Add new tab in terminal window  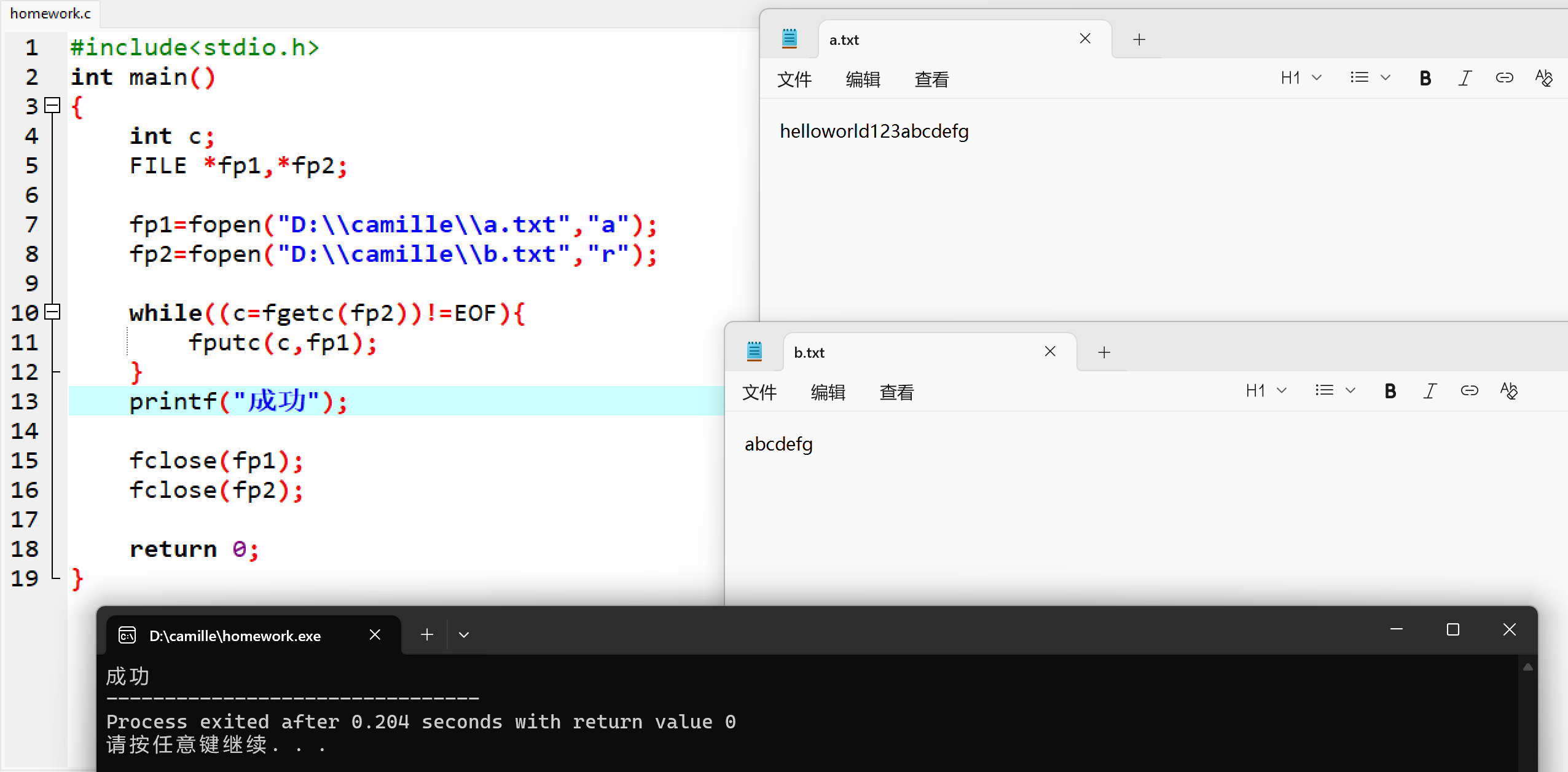(x=427, y=635)
